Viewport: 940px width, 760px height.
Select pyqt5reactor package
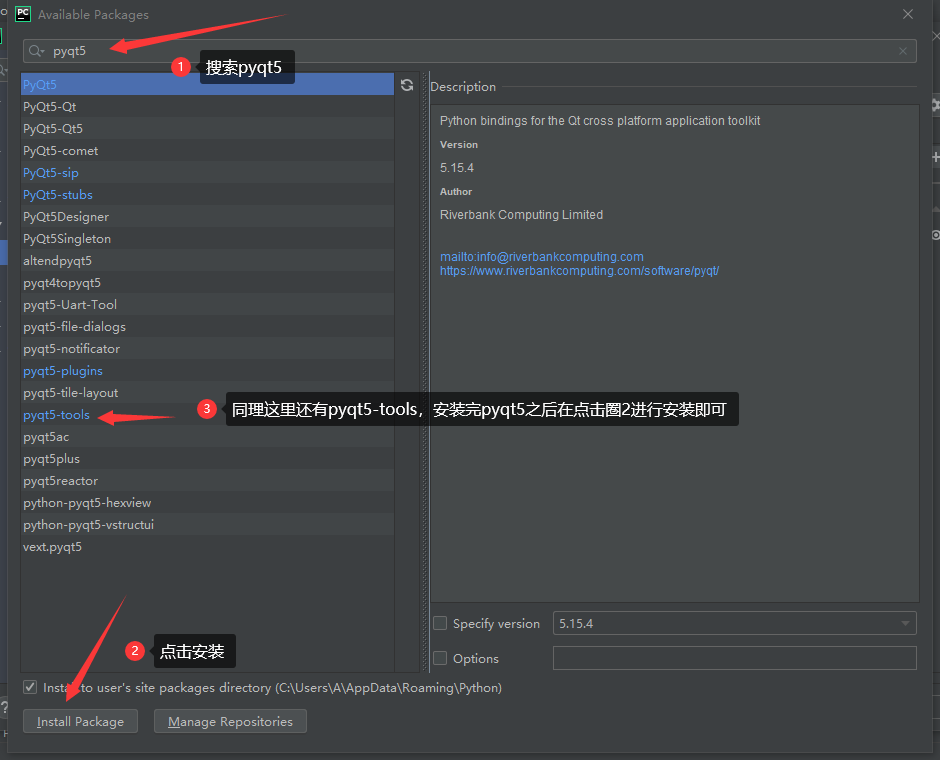(207, 481)
